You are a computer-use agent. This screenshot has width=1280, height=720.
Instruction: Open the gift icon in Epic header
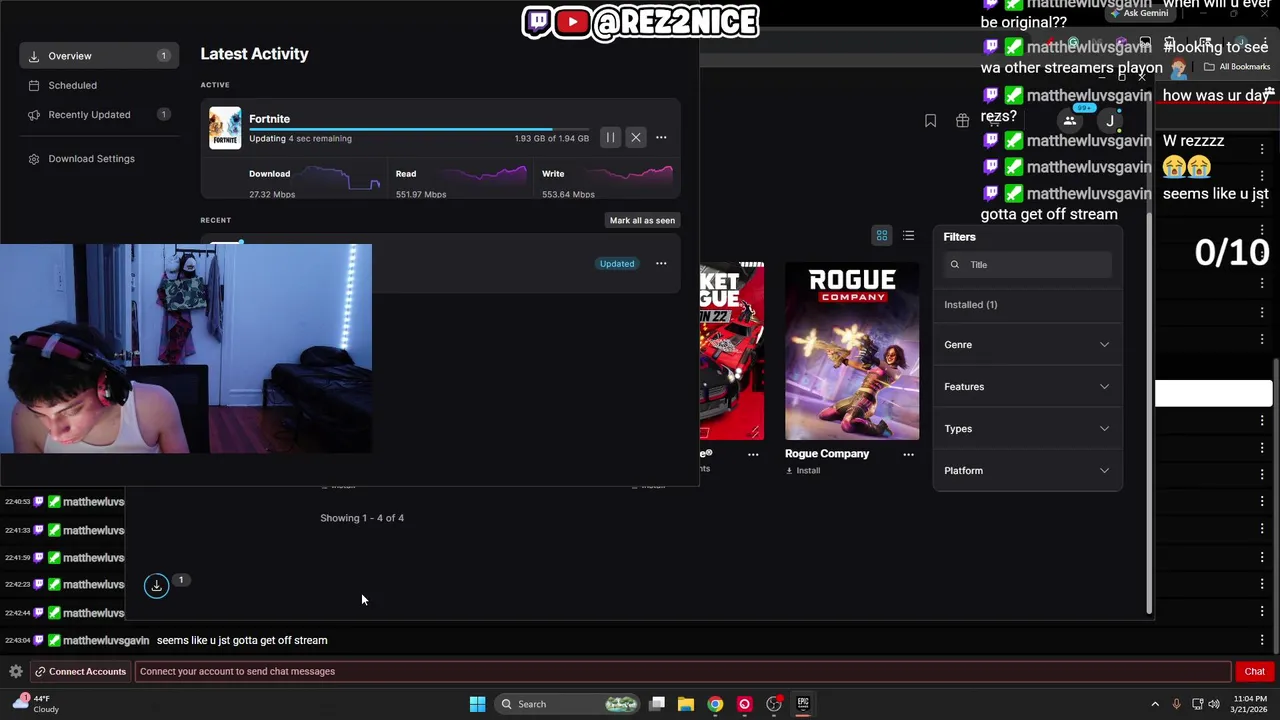(x=962, y=121)
